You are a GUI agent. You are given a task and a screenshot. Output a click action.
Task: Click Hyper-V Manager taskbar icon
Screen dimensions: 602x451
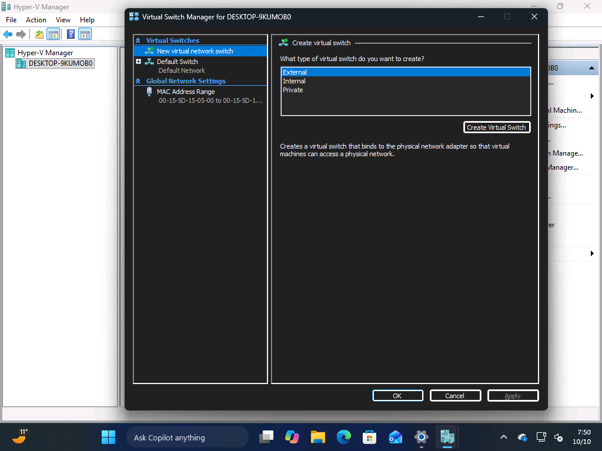point(447,437)
